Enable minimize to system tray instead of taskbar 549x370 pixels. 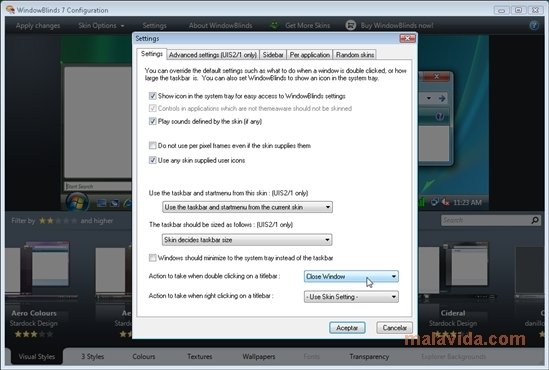tap(152, 258)
